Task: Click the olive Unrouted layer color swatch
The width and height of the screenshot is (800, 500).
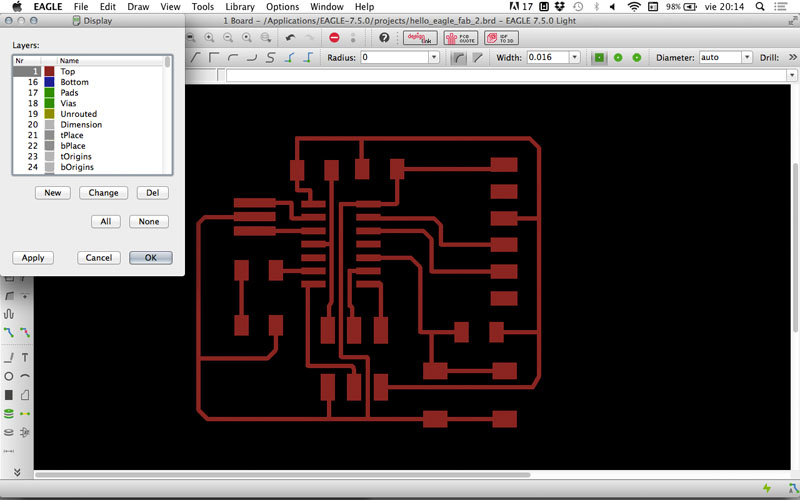Action: tap(49, 114)
